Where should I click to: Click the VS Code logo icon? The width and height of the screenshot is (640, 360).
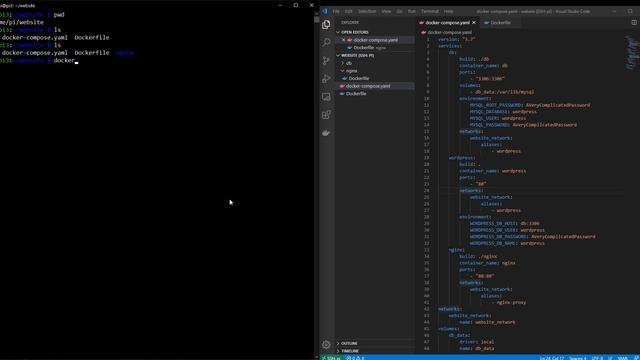point(325,11)
